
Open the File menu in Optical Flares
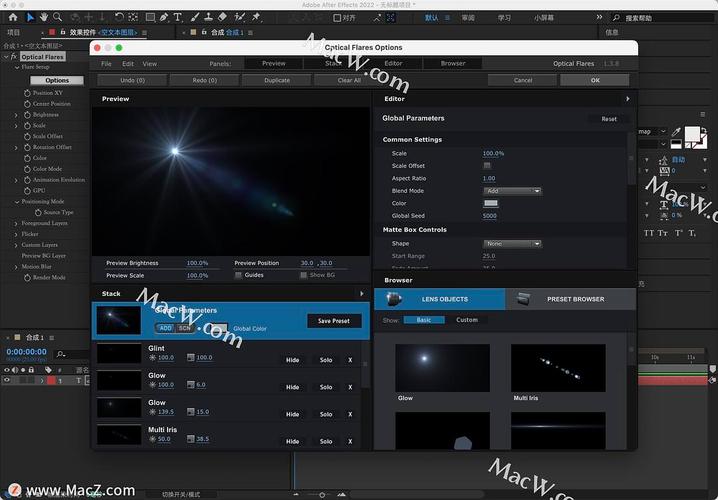coord(106,64)
